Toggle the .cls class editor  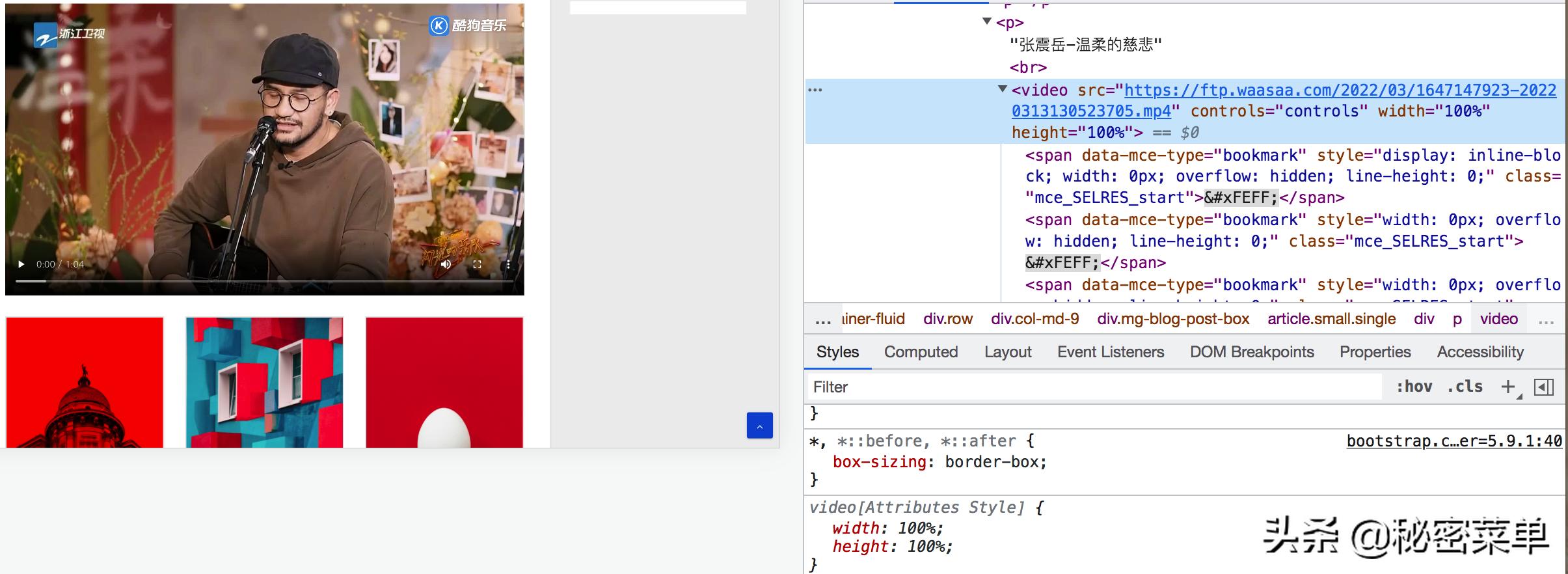pyautogui.click(x=1465, y=387)
